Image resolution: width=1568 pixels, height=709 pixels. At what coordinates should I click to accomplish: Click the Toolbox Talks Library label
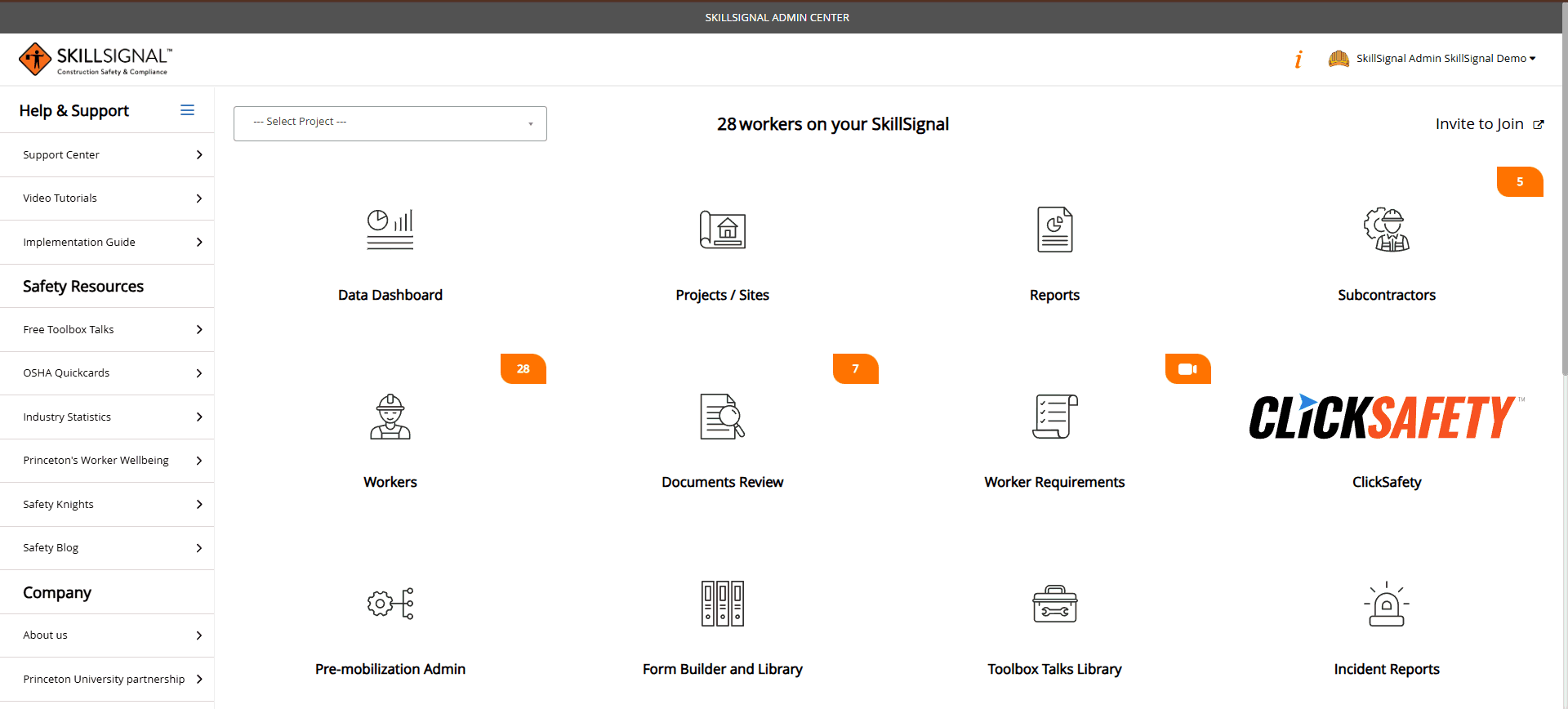tap(1055, 670)
